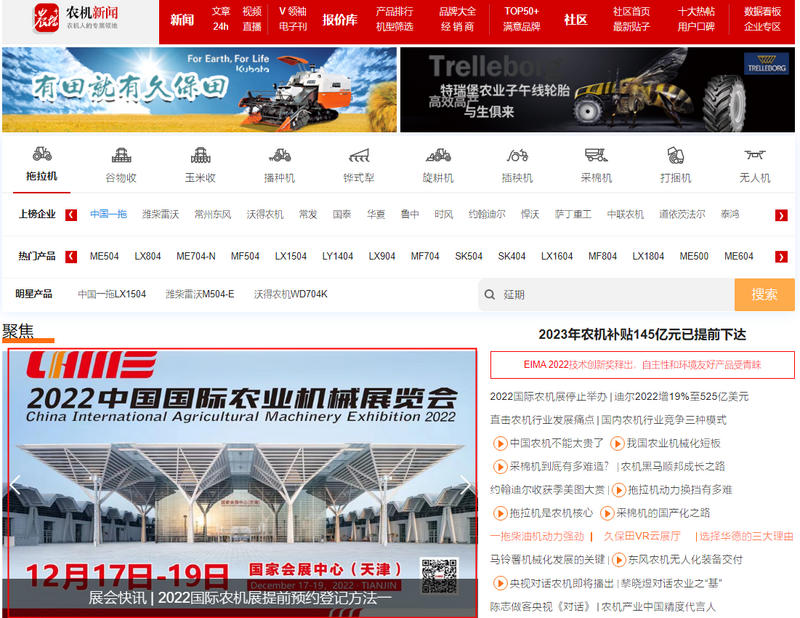Open the SK504 hot product link
Image resolution: width=800 pixels, height=618 pixels.
pos(468,256)
